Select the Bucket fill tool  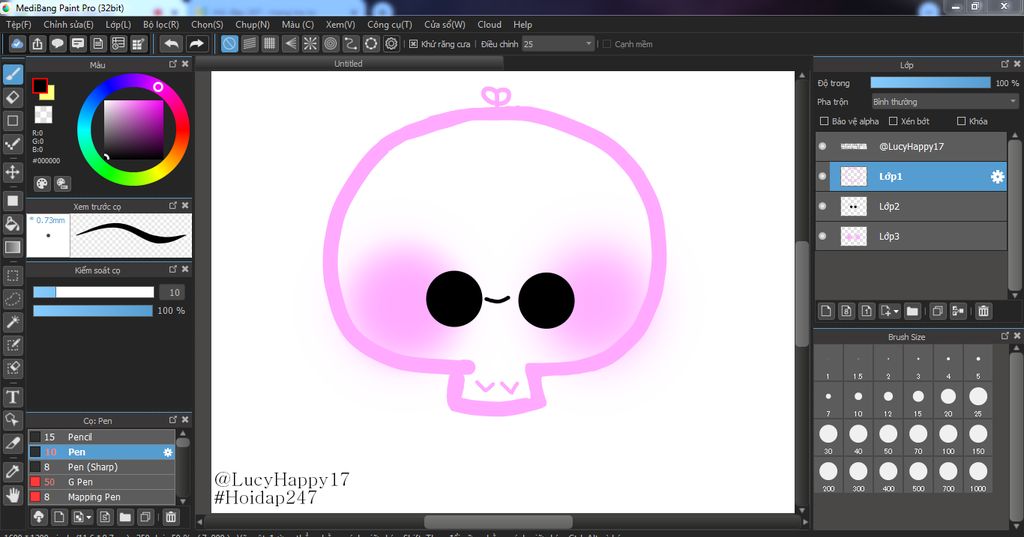[12, 224]
